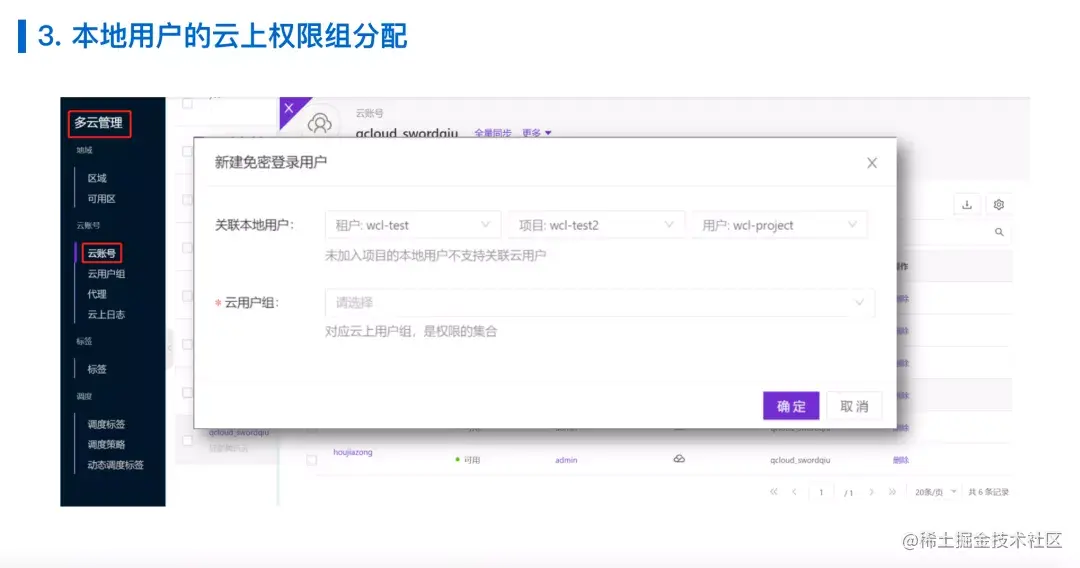
Task: Click the admin link in houjiazong row
Action: coord(566,460)
